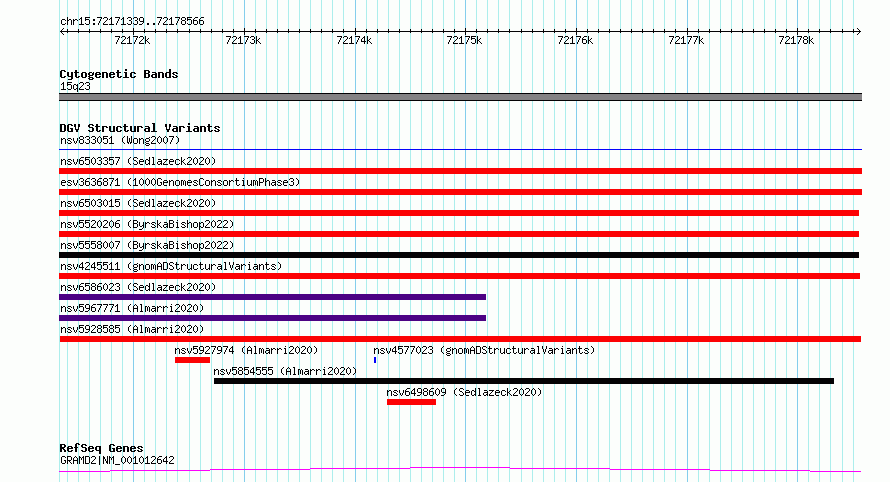Select the nsv6503357 (Sedlazeck2020) red bar
Viewport: 890px width, 482px height.
460,171
